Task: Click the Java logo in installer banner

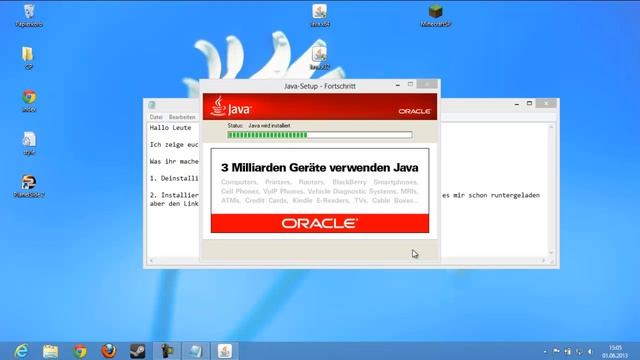Action: coord(231,107)
